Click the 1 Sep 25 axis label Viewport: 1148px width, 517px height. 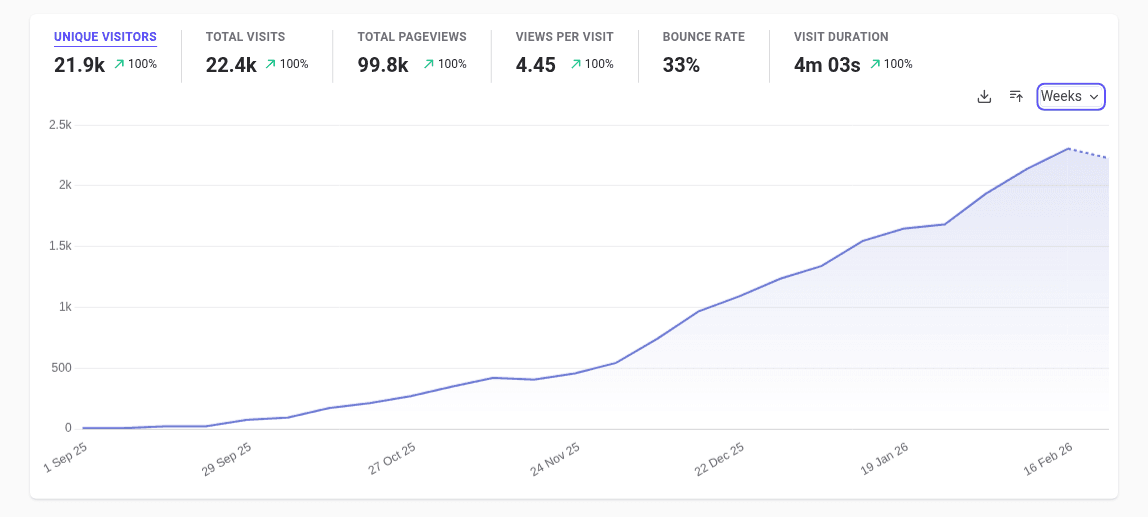coord(67,457)
